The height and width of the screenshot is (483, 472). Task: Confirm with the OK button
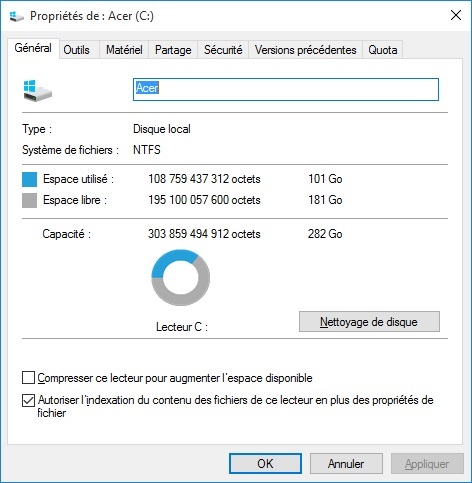pyautogui.click(x=265, y=464)
